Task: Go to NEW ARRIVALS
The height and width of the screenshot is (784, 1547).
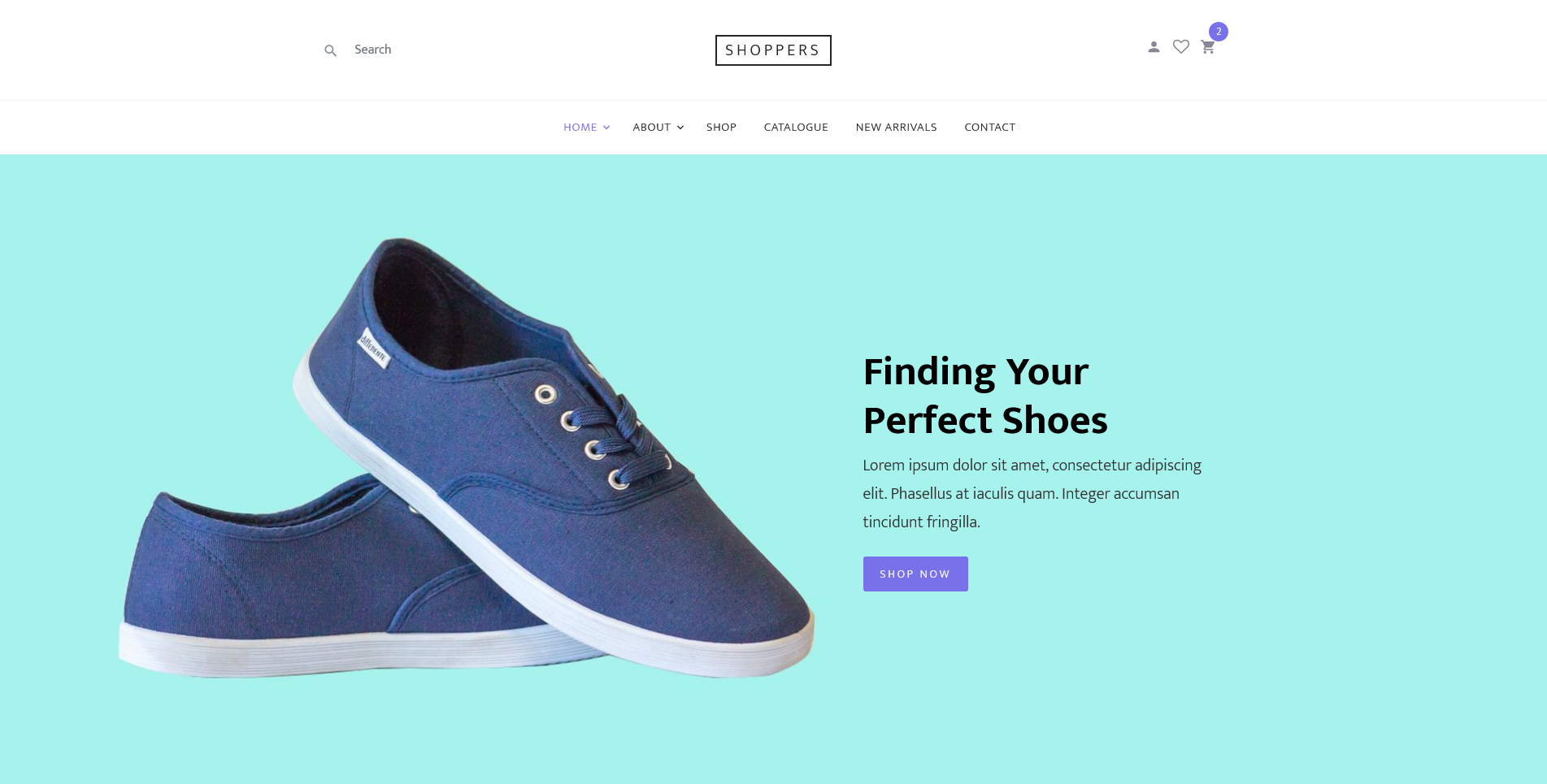Action: click(897, 128)
